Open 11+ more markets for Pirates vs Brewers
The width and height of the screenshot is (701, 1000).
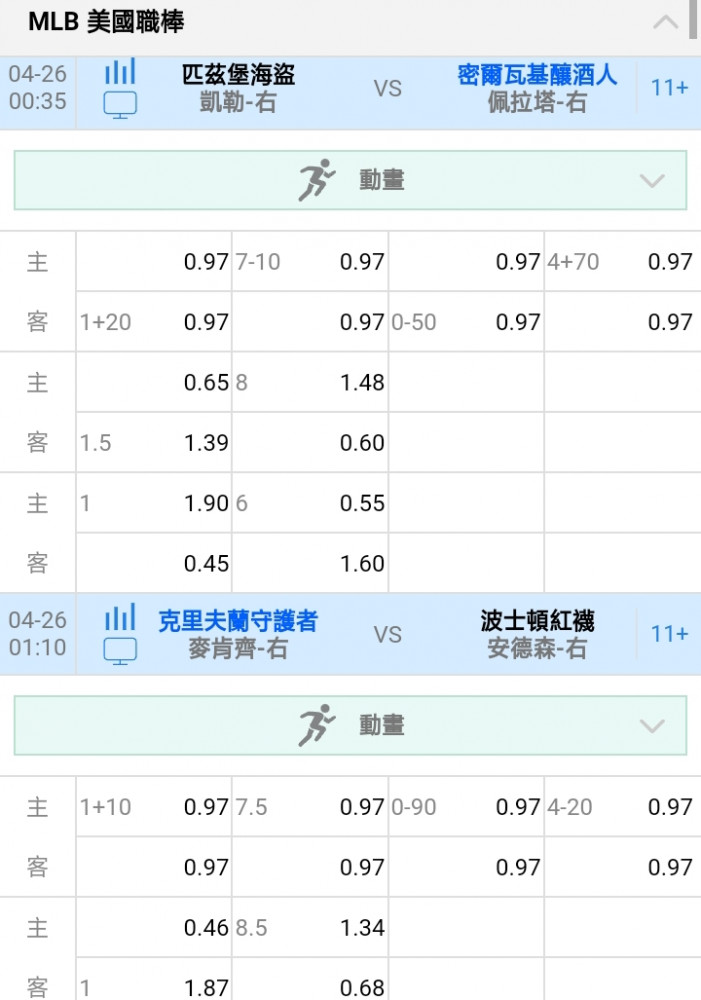click(669, 87)
